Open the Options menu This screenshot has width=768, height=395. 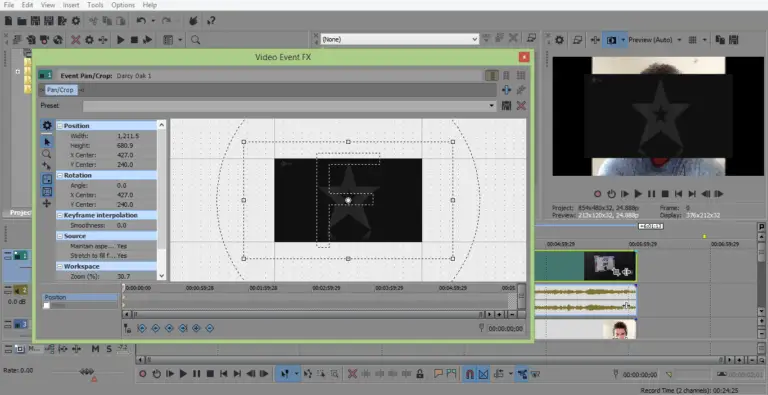[123, 5]
